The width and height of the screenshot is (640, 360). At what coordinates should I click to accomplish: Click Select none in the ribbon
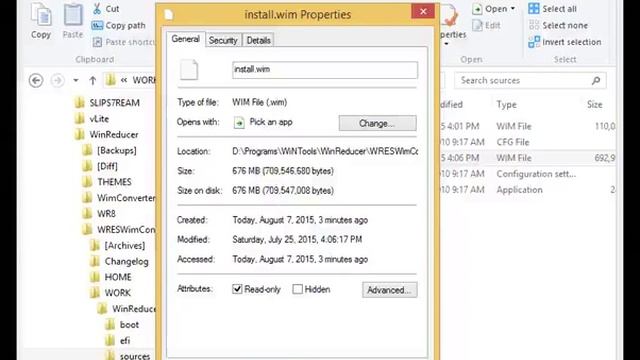[x=558, y=25]
